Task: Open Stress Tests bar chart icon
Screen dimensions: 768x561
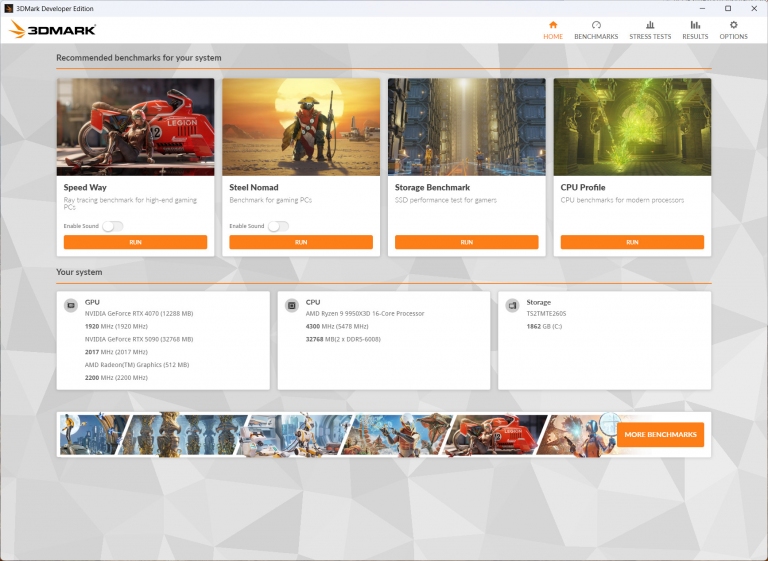Action: 650,25
